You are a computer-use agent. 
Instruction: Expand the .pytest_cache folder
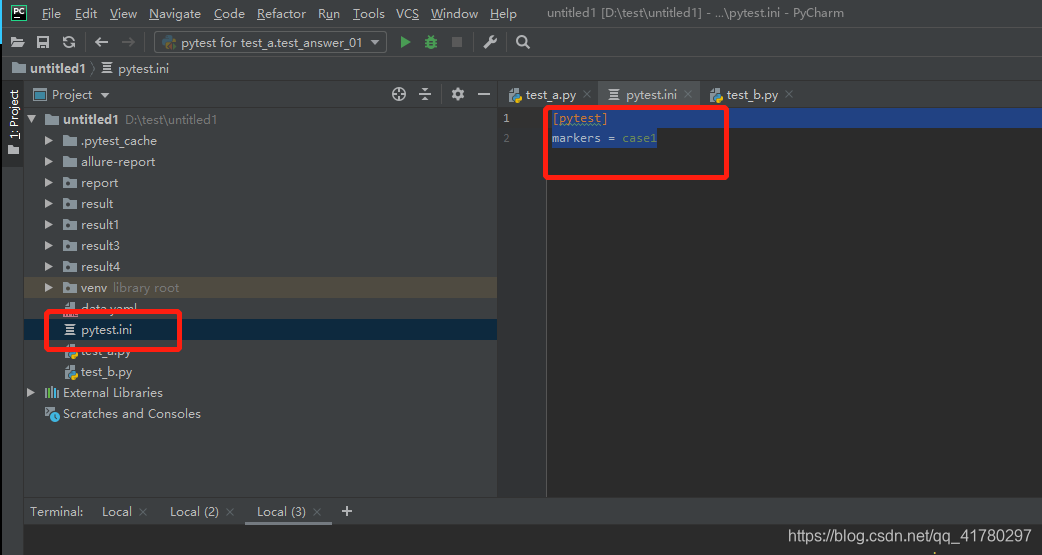click(49, 141)
